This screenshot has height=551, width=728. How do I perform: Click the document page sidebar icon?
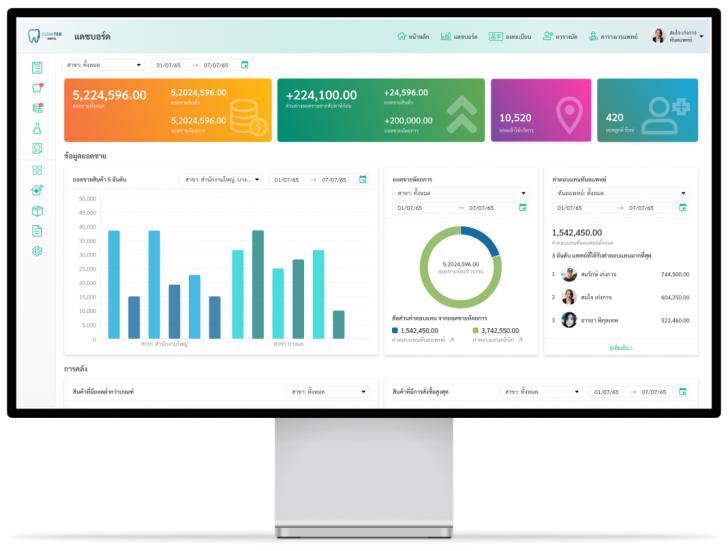click(x=37, y=231)
